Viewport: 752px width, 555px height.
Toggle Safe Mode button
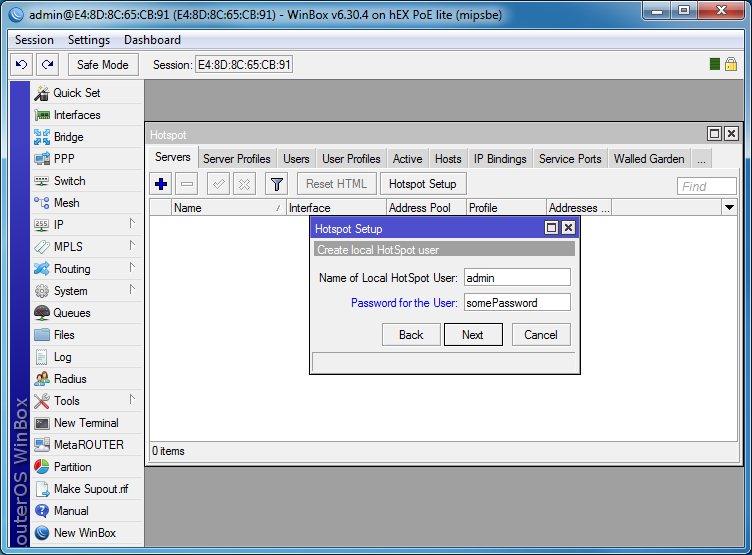click(103, 64)
